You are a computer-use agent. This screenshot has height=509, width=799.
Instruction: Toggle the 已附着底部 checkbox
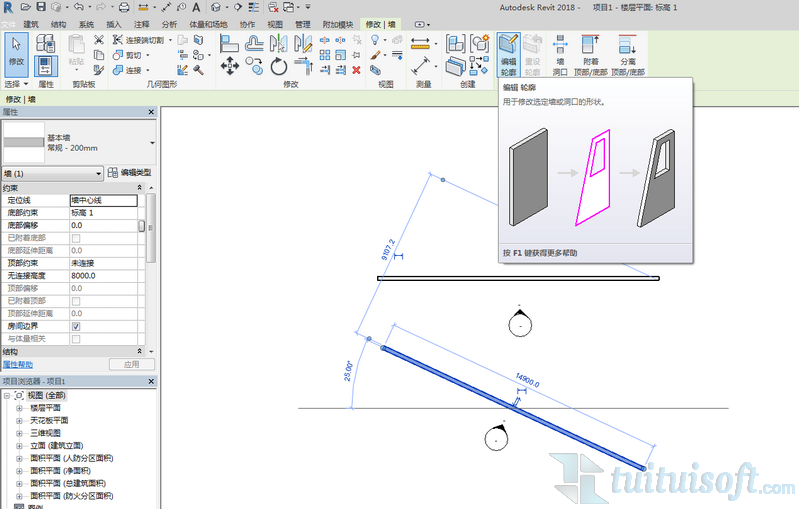(76, 238)
